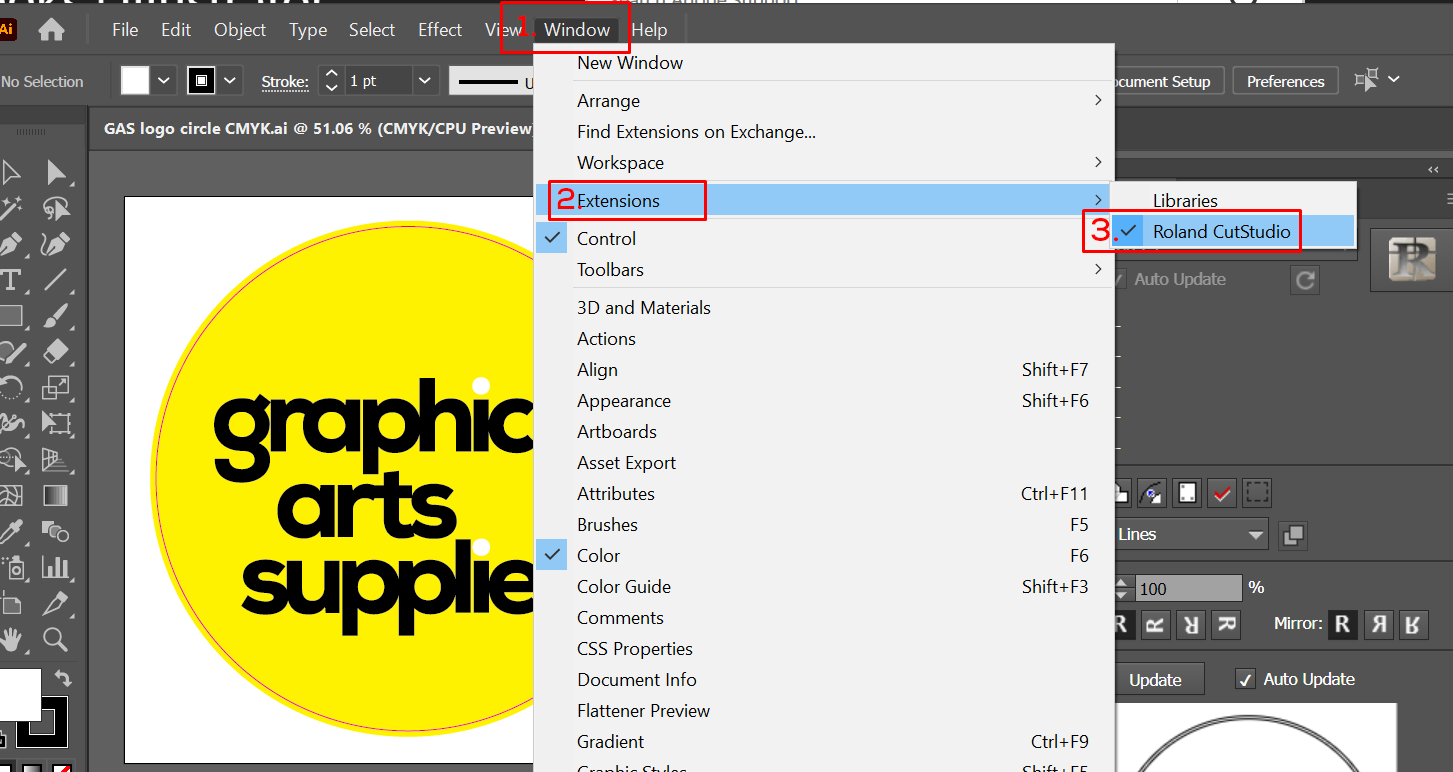The width and height of the screenshot is (1453, 772).
Task: Open the stroke weight dropdown
Action: click(x=423, y=80)
